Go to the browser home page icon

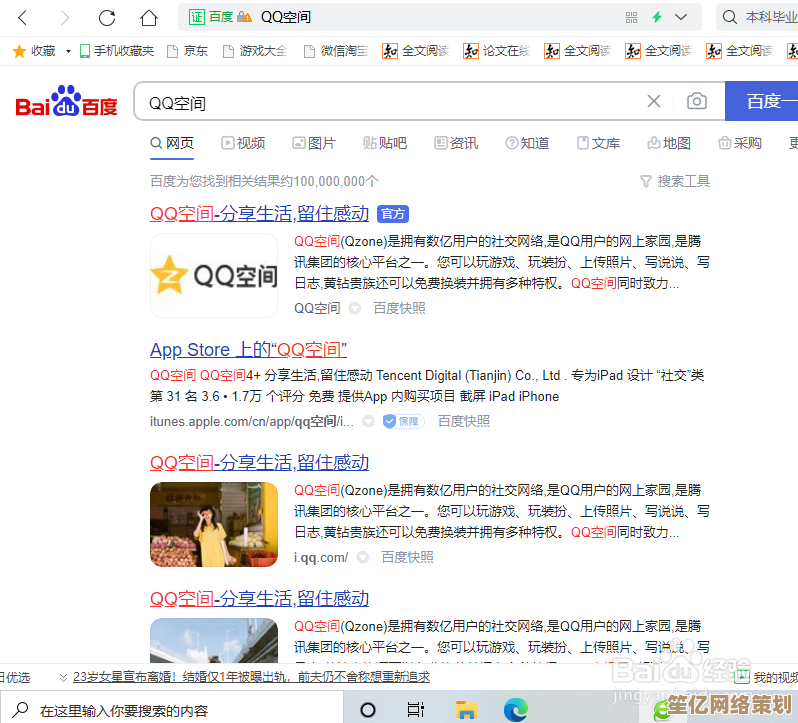[x=149, y=18]
